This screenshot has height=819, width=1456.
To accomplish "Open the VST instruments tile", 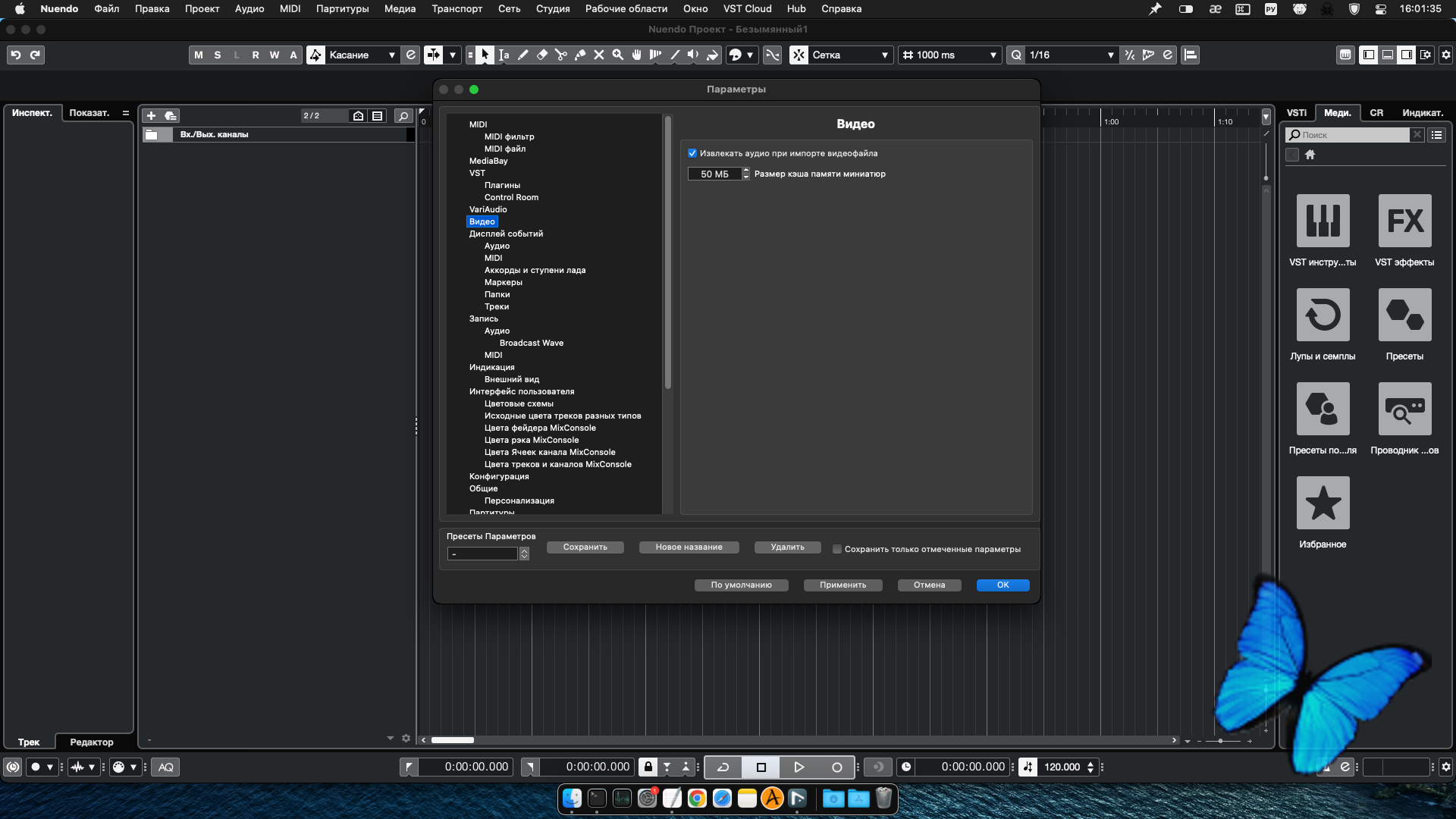I will click(1323, 221).
